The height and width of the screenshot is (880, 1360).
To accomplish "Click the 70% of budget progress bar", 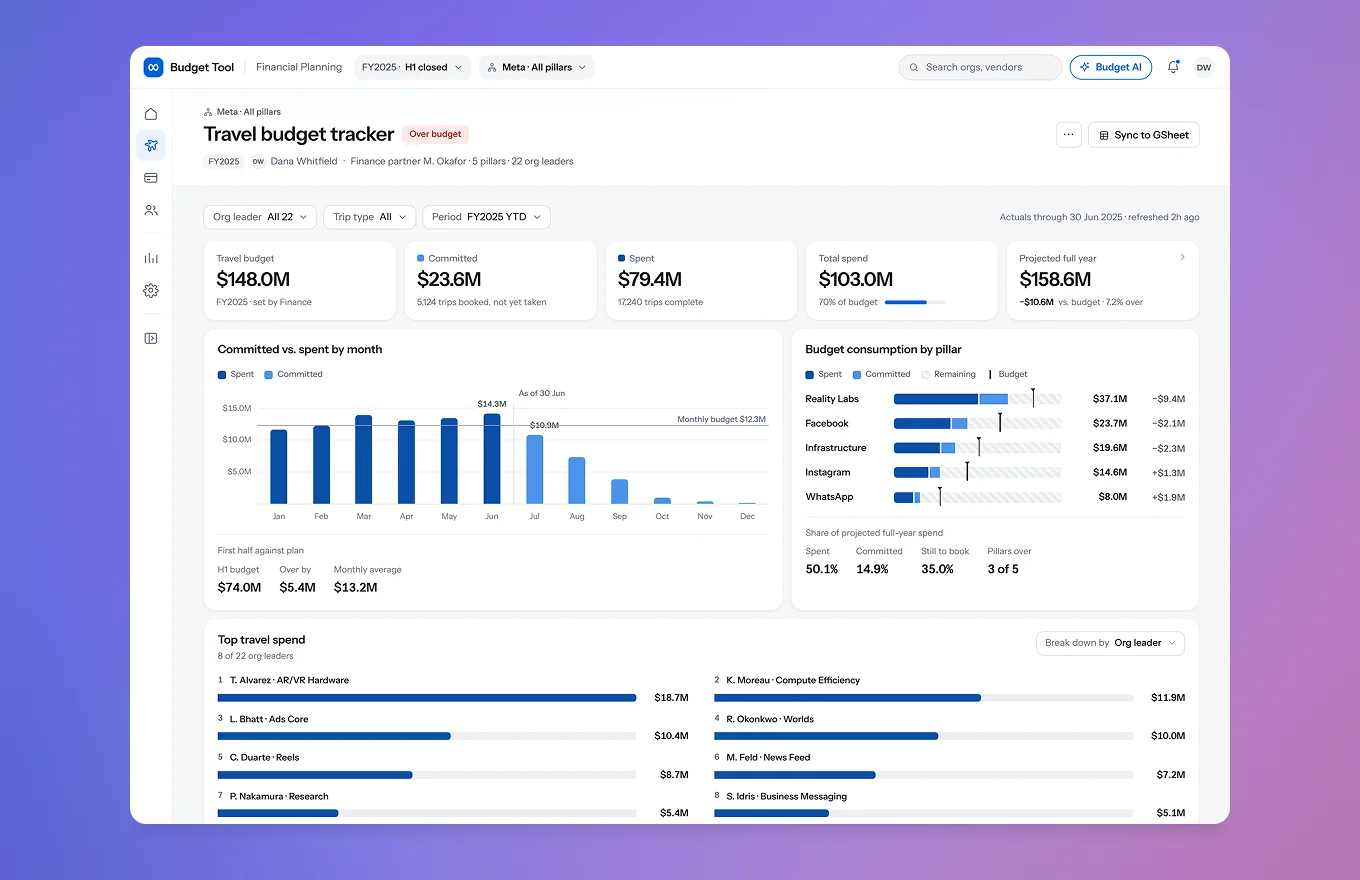I will (915, 302).
